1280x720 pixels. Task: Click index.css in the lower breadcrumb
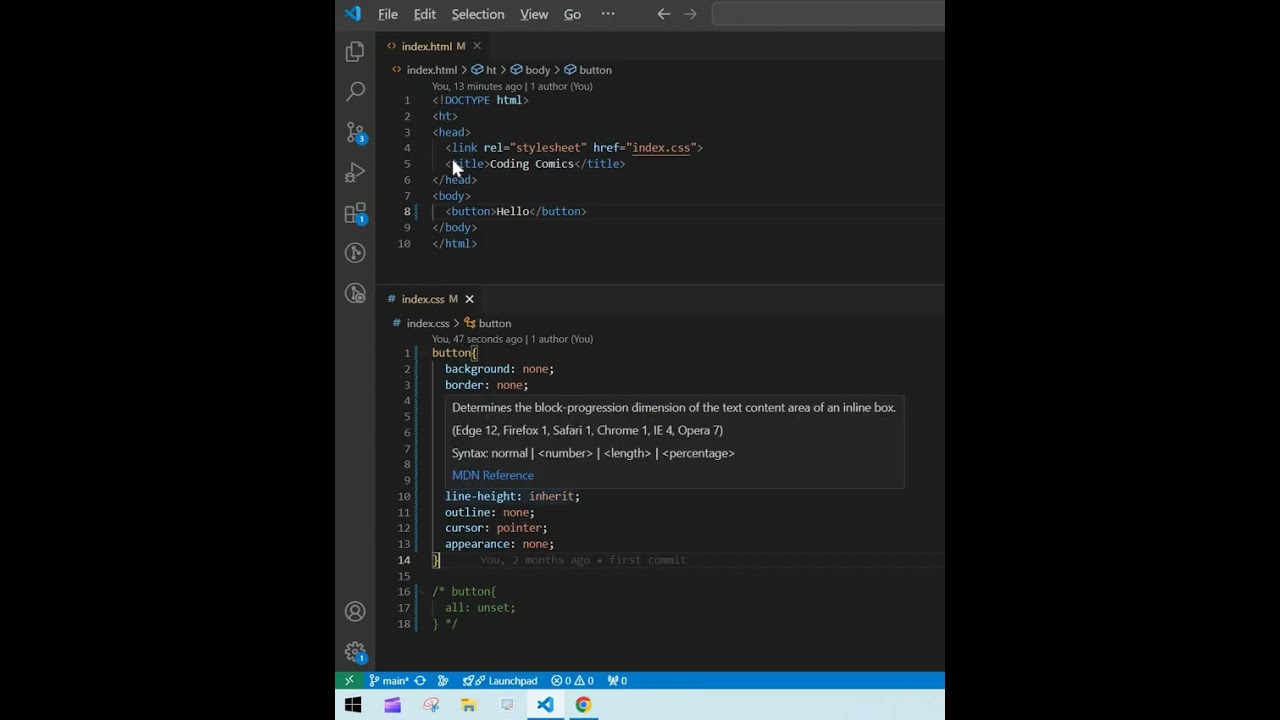tap(428, 323)
